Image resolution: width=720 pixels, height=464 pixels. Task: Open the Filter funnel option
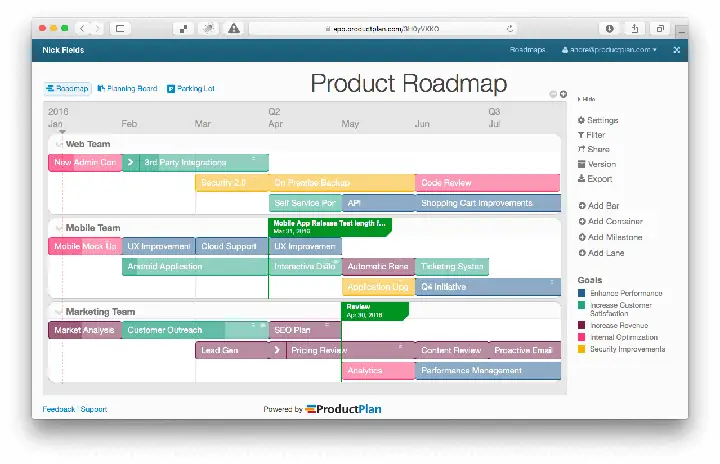pyautogui.click(x=591, y=135)
